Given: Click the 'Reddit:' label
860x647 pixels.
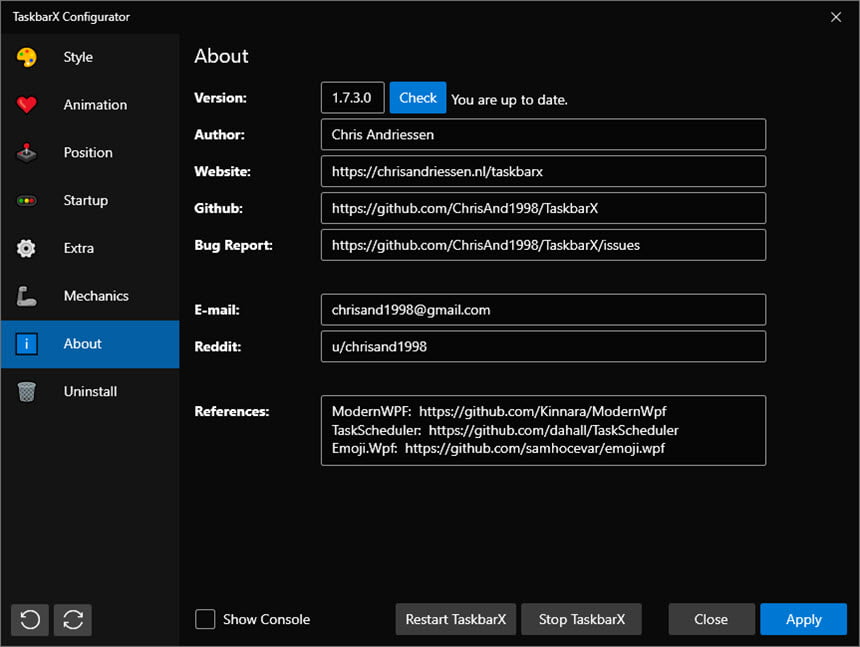Looking at the screenshot, I should point(218,347).
